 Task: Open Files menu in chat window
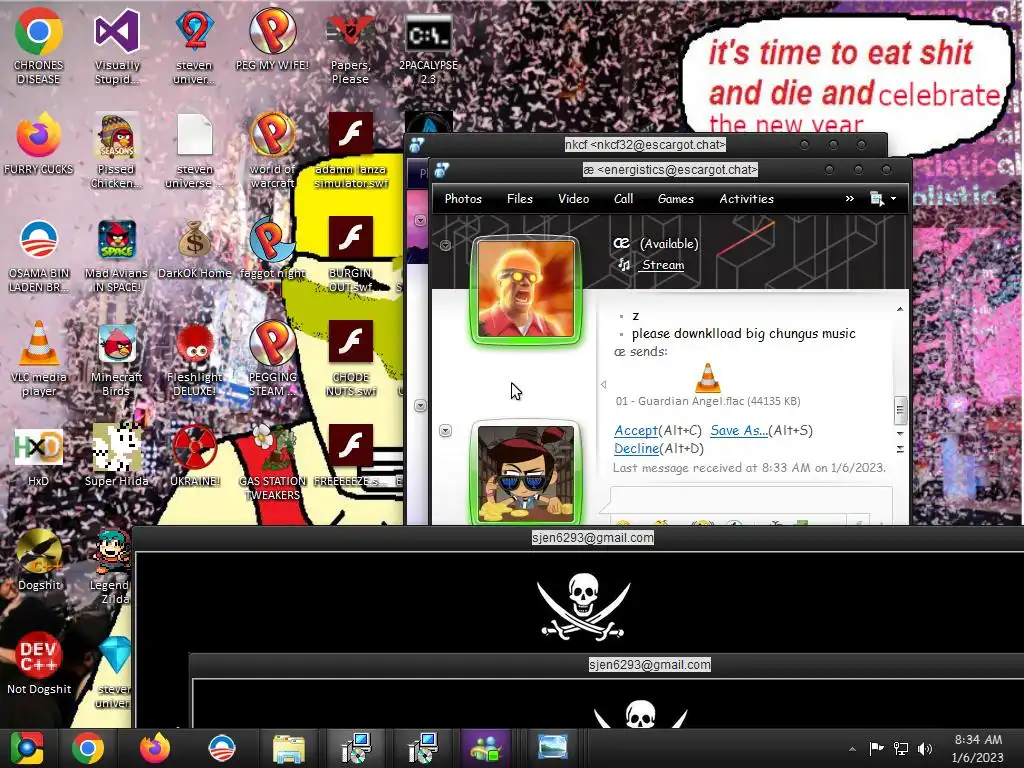(x=520, y=199)
